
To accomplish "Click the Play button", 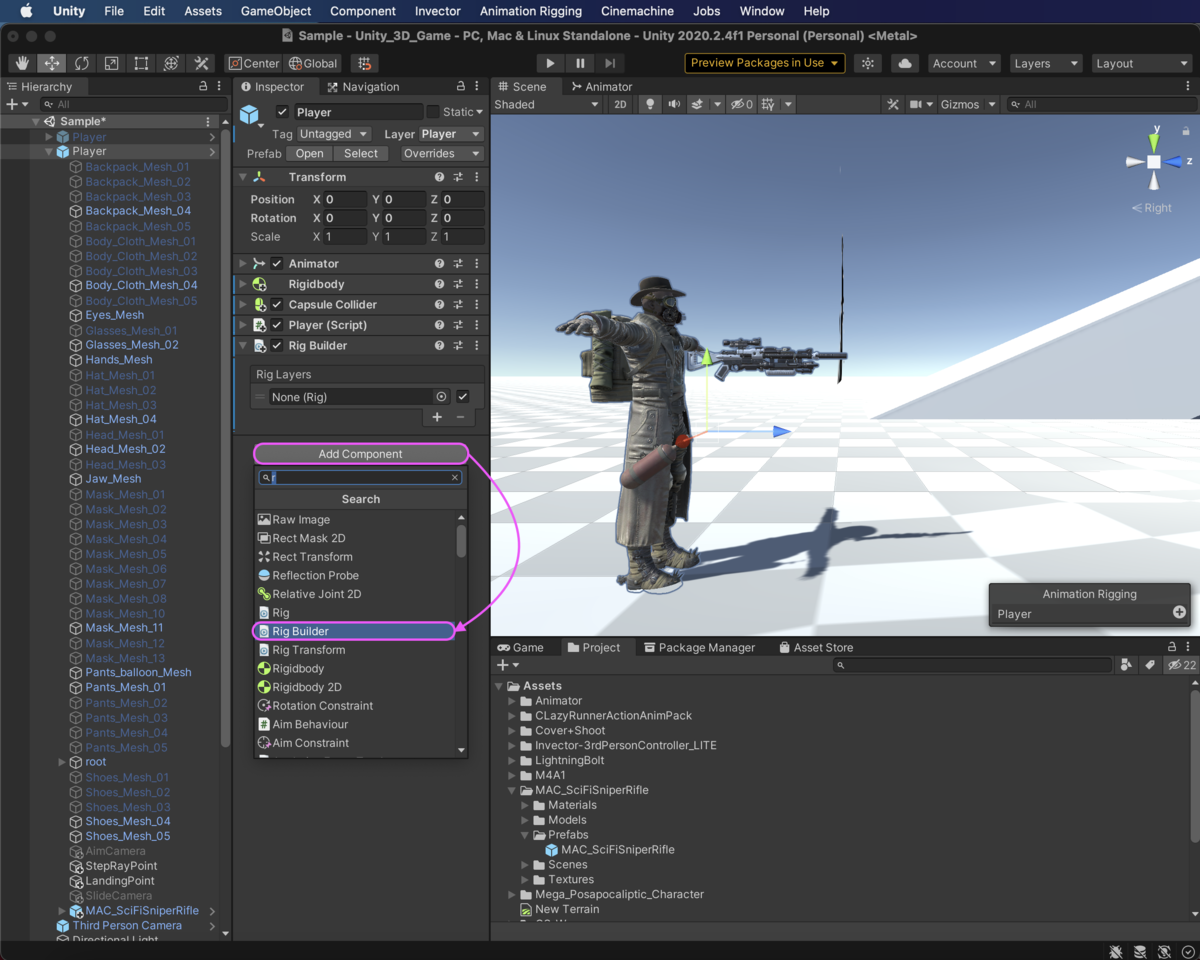I will pos(550,63).
